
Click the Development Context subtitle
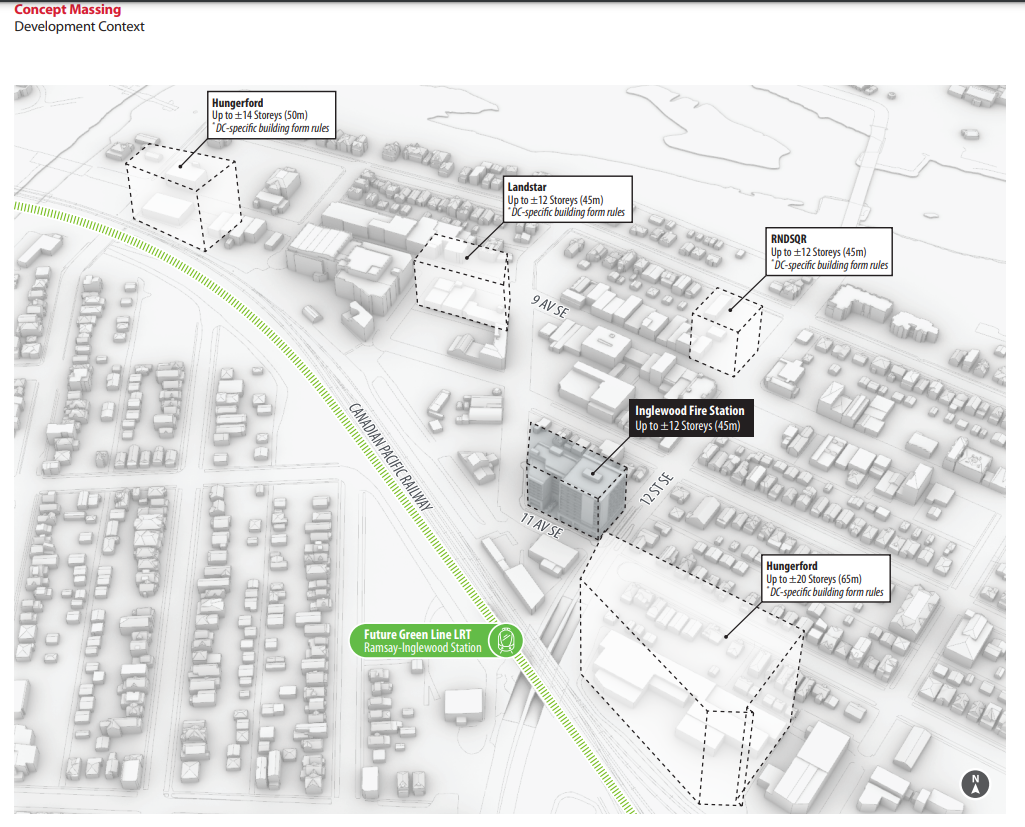pyautogui.click(x=79, y=27)
